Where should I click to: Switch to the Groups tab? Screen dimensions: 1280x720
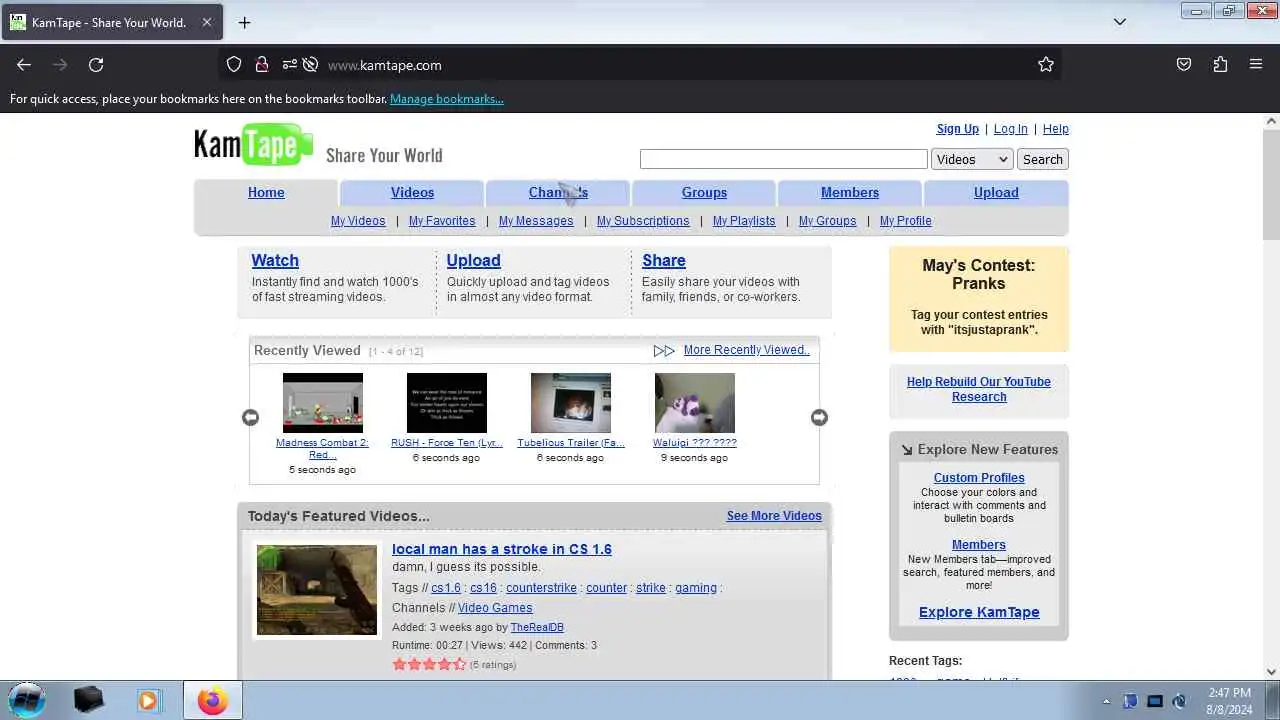coord(704,192)
